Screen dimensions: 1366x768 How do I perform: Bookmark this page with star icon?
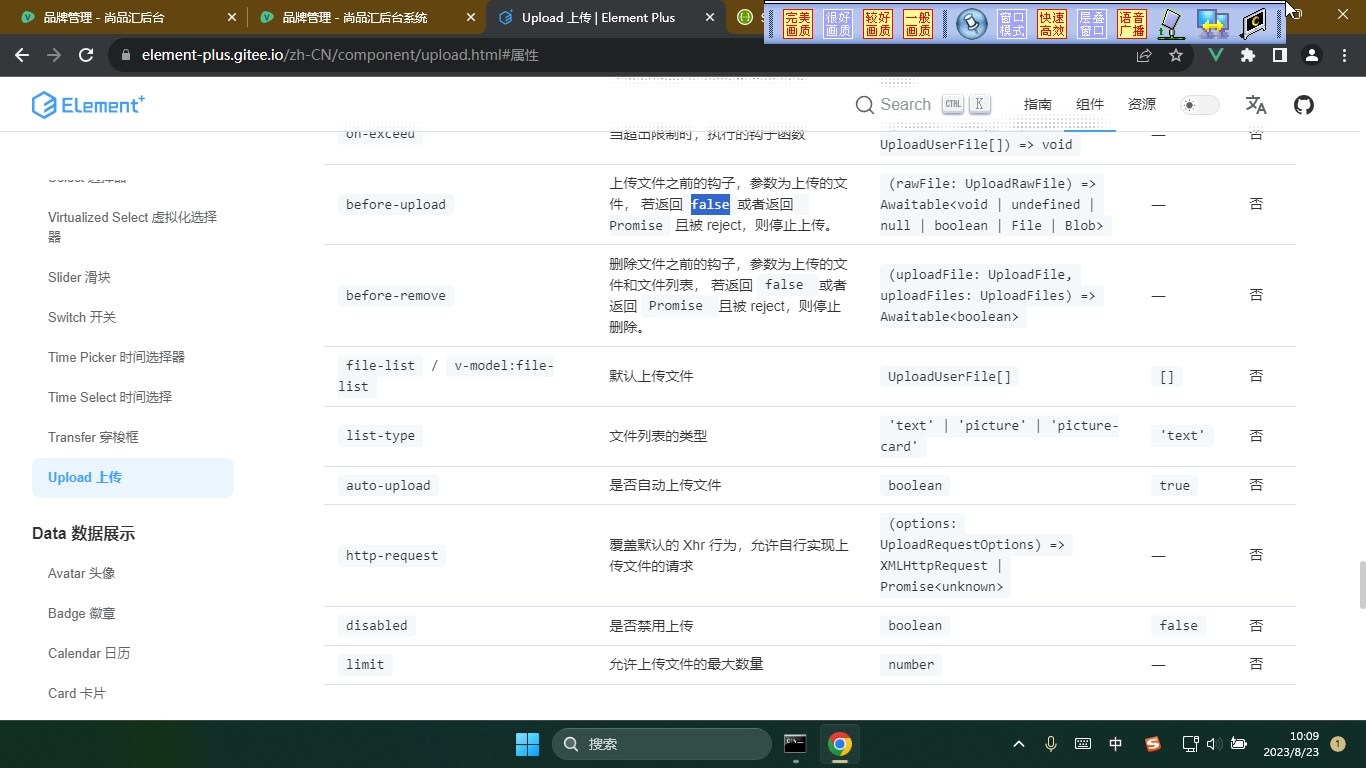[x=1176, y=55]
